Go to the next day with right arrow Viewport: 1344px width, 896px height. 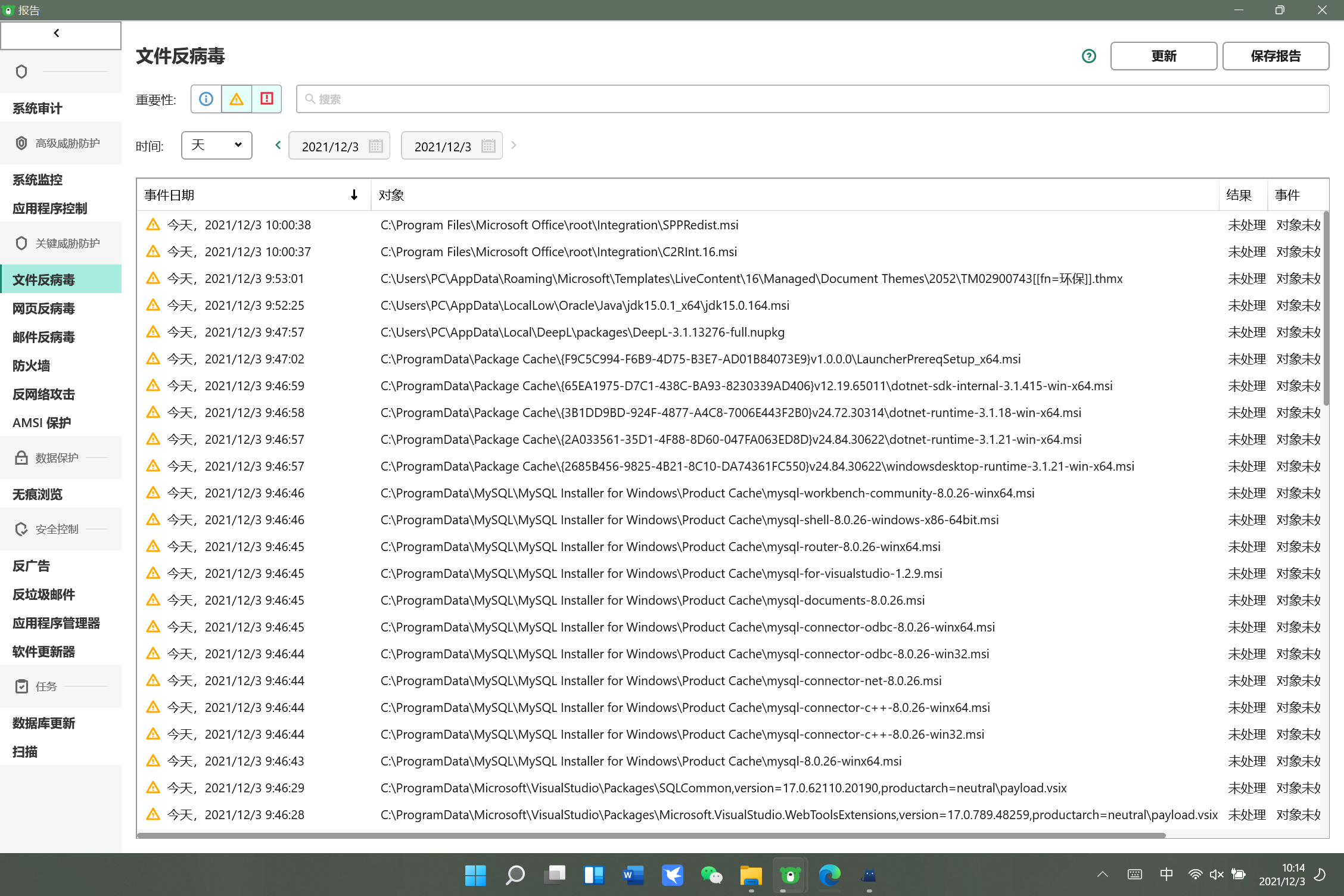coord(514,145)
